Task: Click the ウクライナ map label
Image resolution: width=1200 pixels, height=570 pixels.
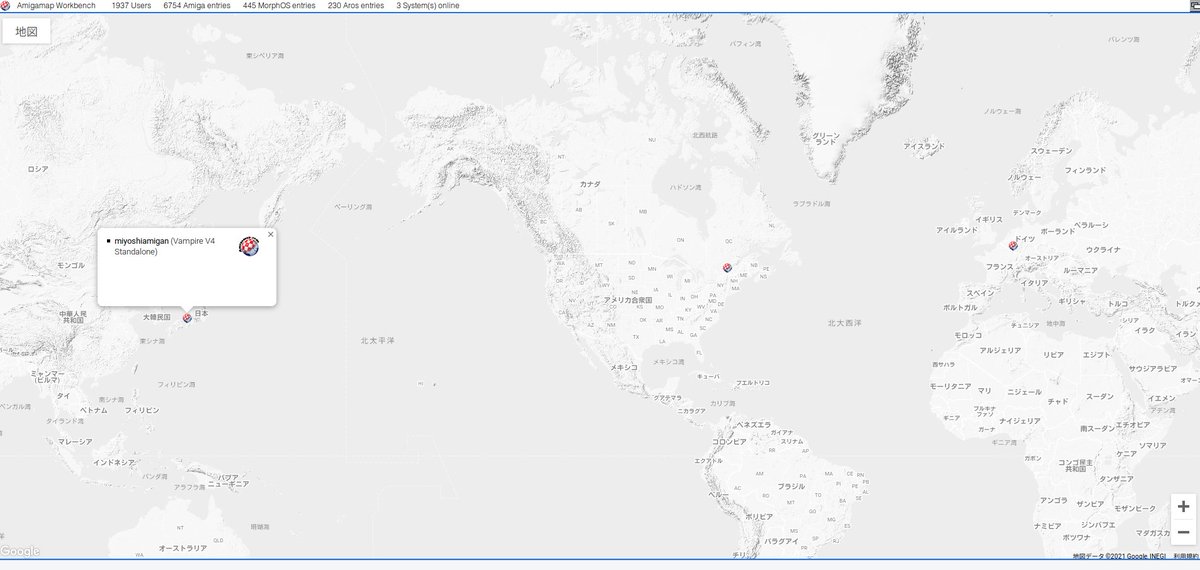Action: pos(1103,249)
